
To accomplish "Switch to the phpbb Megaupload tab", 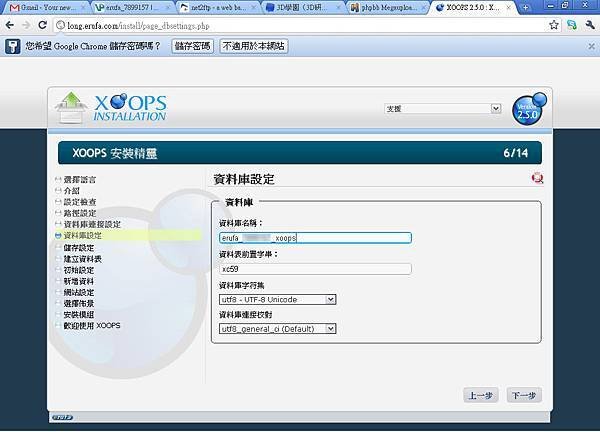I will (390, 7).
